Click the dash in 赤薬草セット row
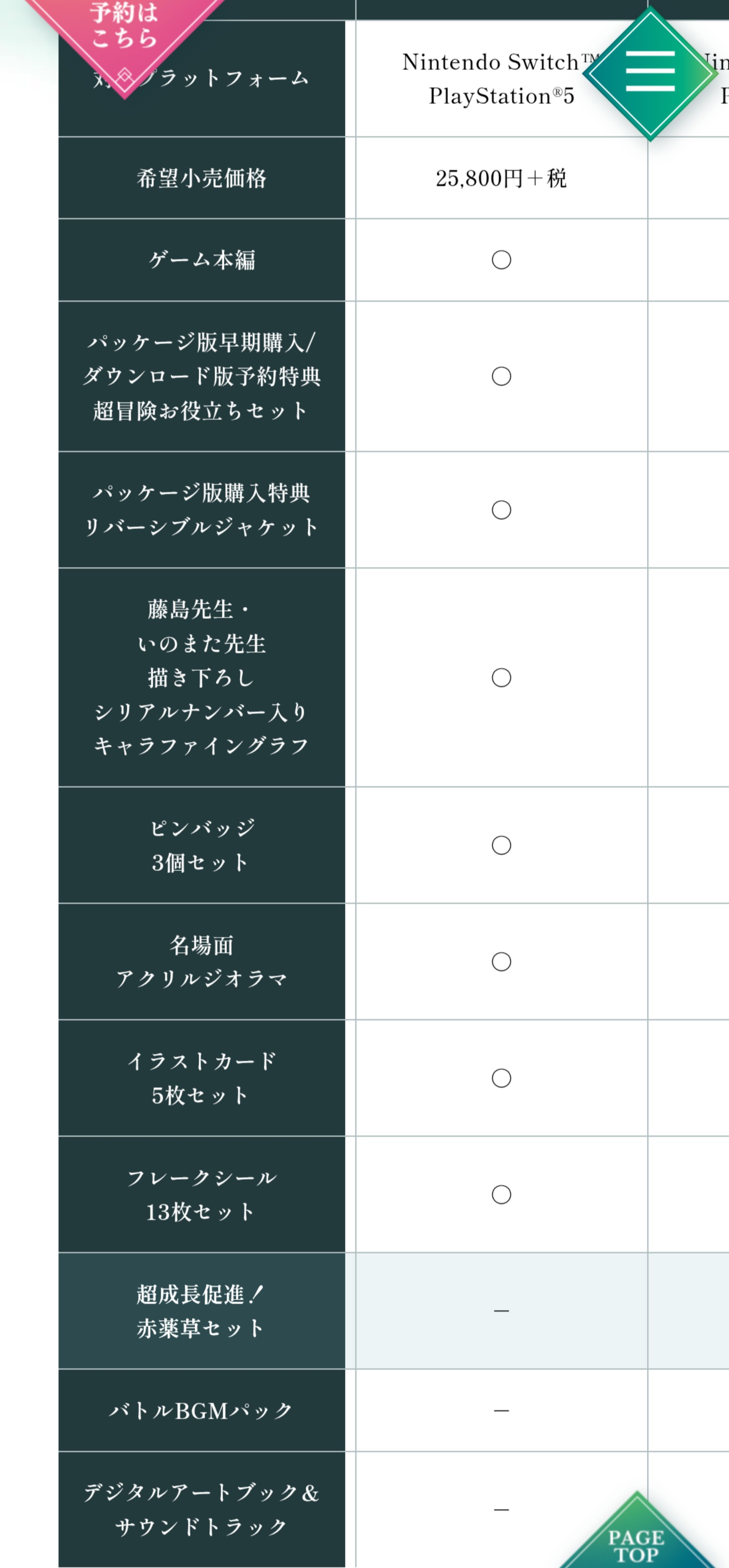This screenshot has width=729, height=1568. coord(502,1311)
